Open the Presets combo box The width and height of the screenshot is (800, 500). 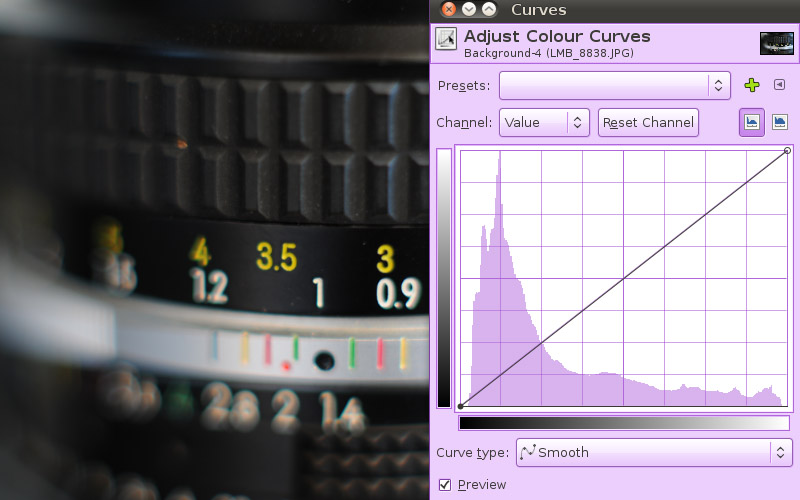614,86
